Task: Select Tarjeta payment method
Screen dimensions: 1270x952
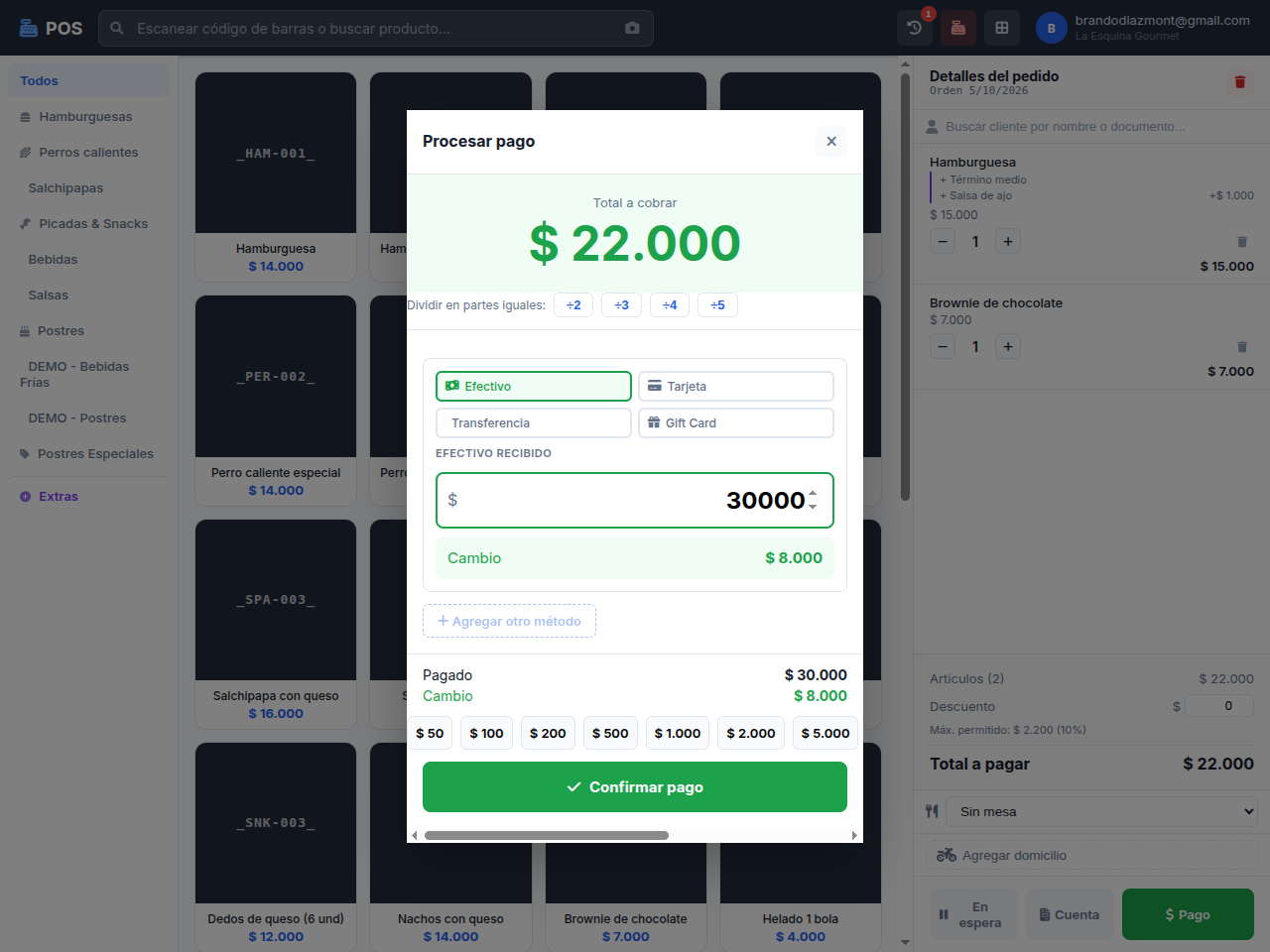Action: (736, 387)
